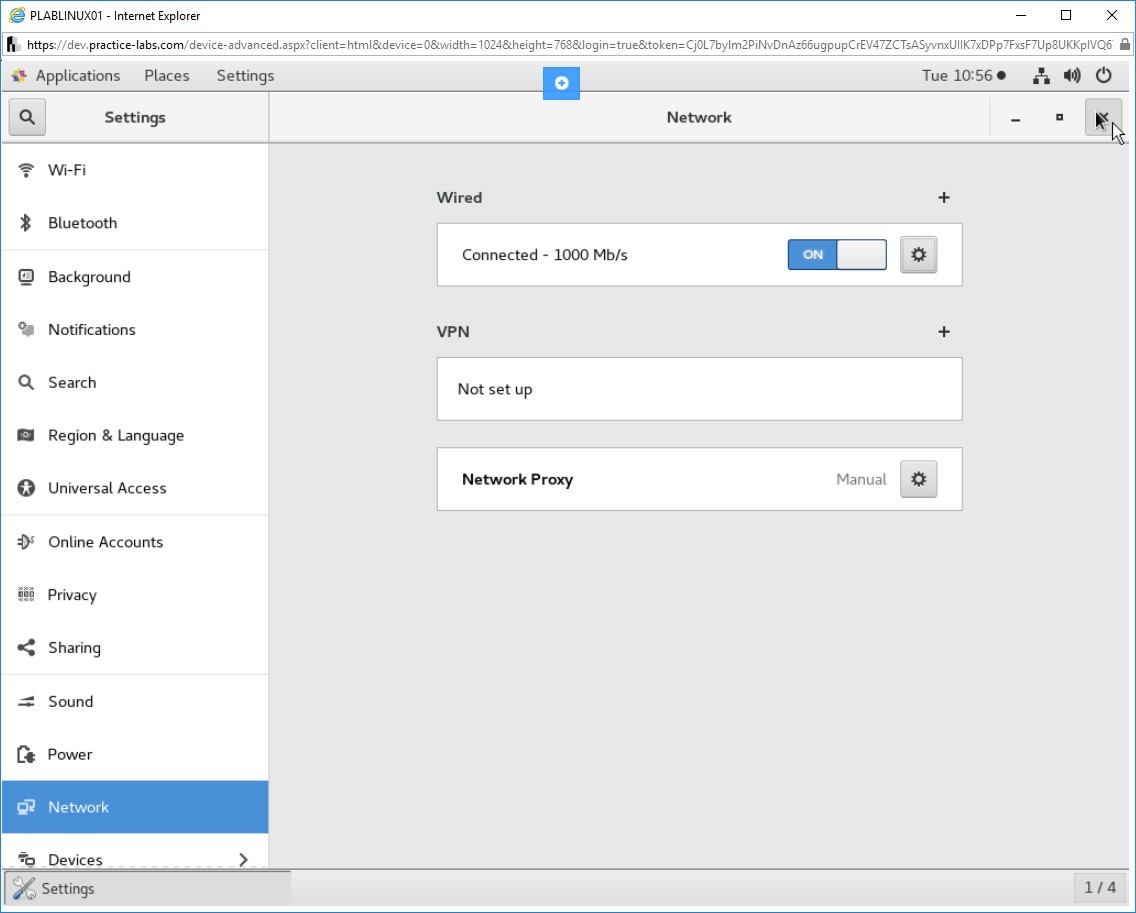Select Bluetooth in the sidebar

pyautogui.click(x=82, y=223)
